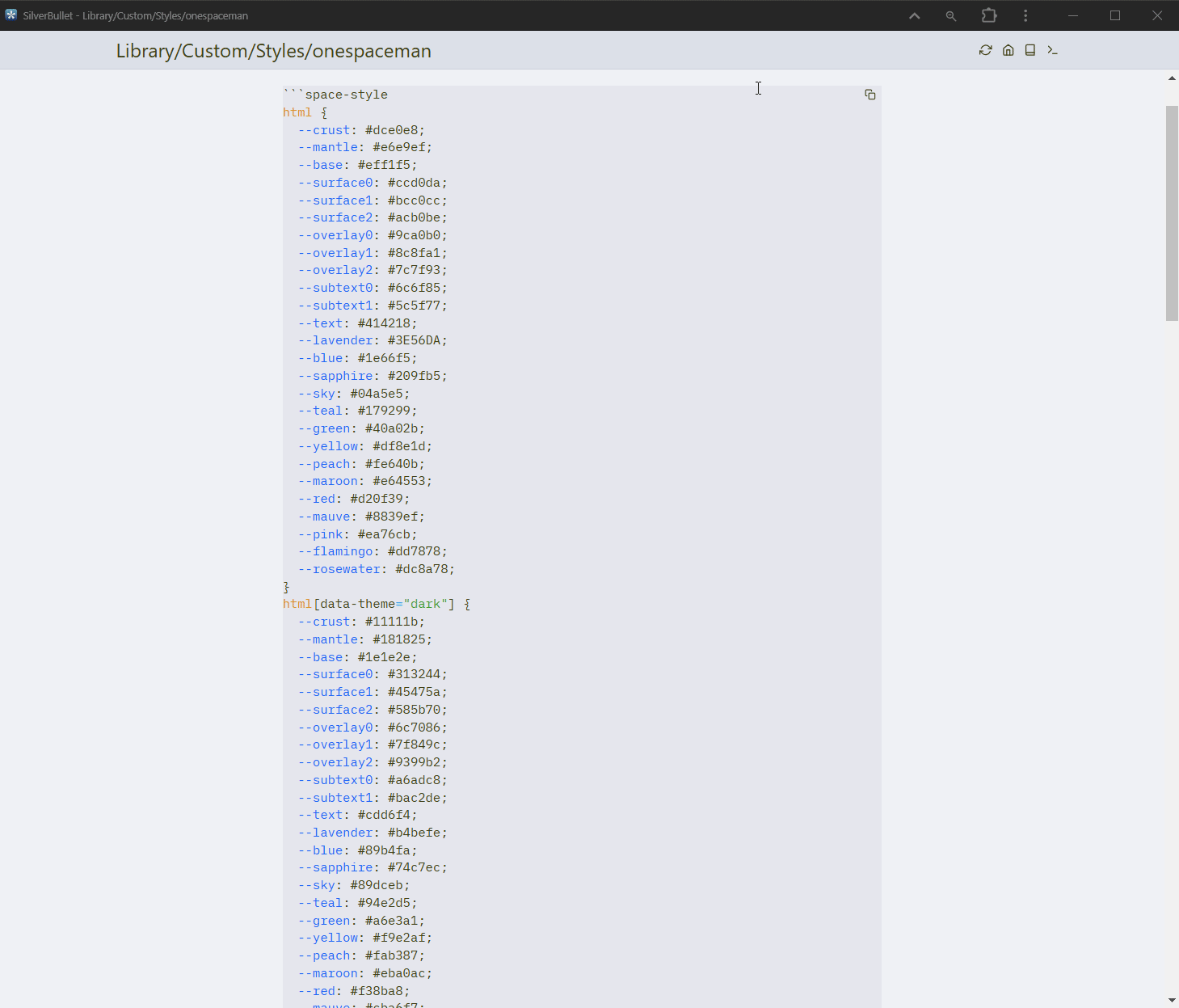The height and width of the screenshot is (1008, 1179).
Task: Click --pink: #ea76cb line
Action: click(357, 534)
